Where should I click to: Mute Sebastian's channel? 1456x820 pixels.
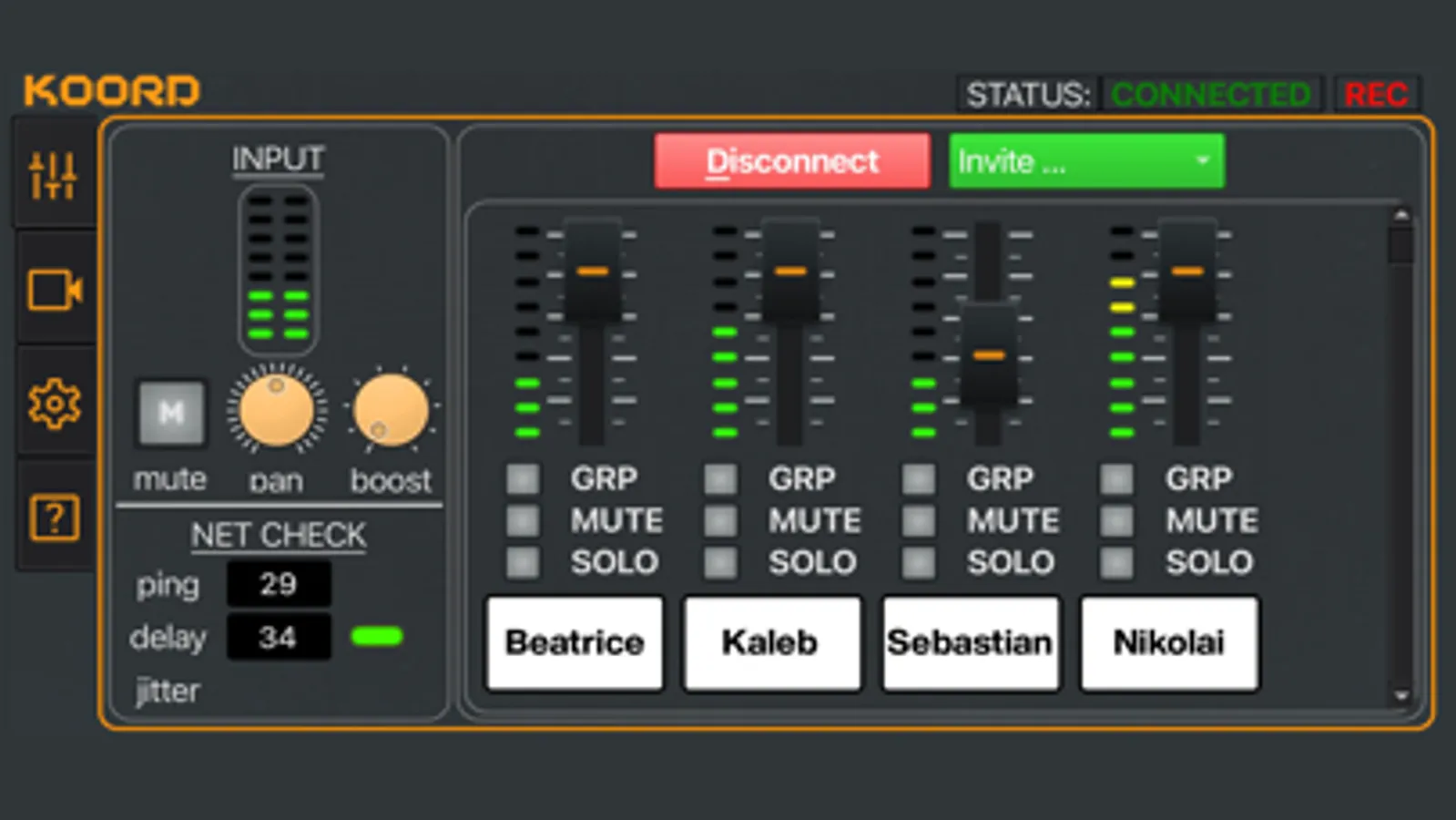click(919, 520)
